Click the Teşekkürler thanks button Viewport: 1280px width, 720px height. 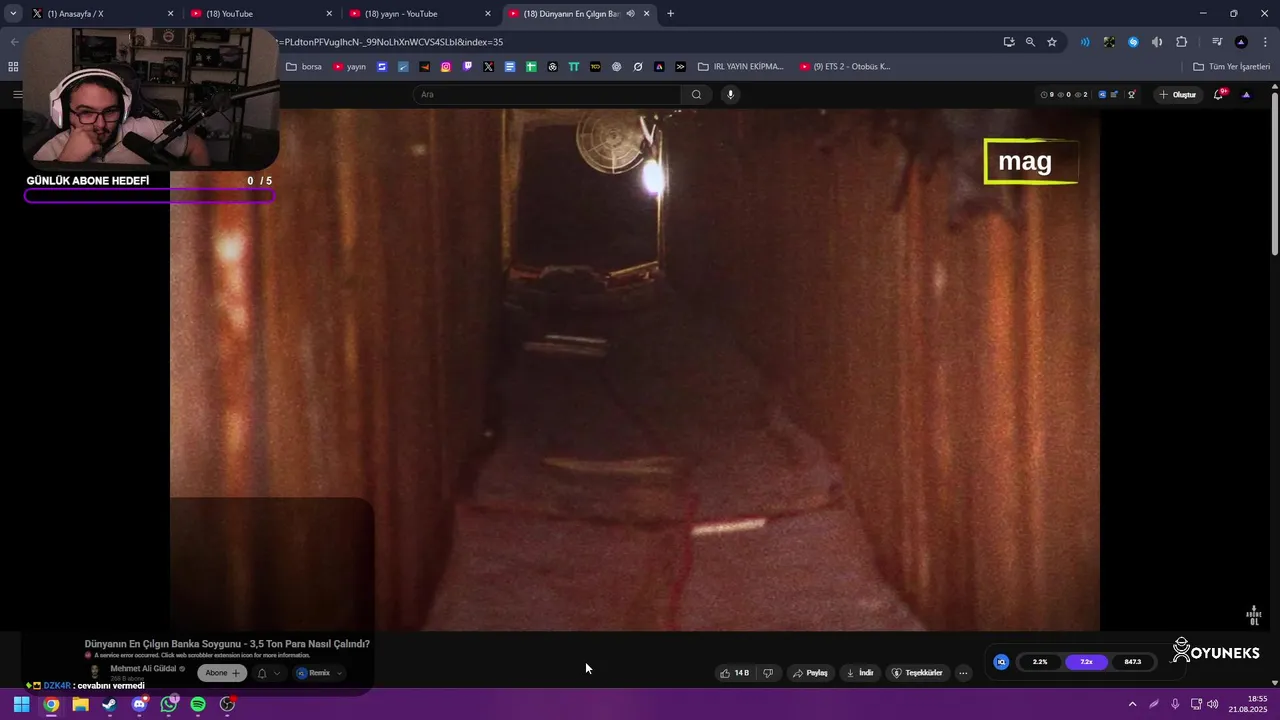point(917,673)
